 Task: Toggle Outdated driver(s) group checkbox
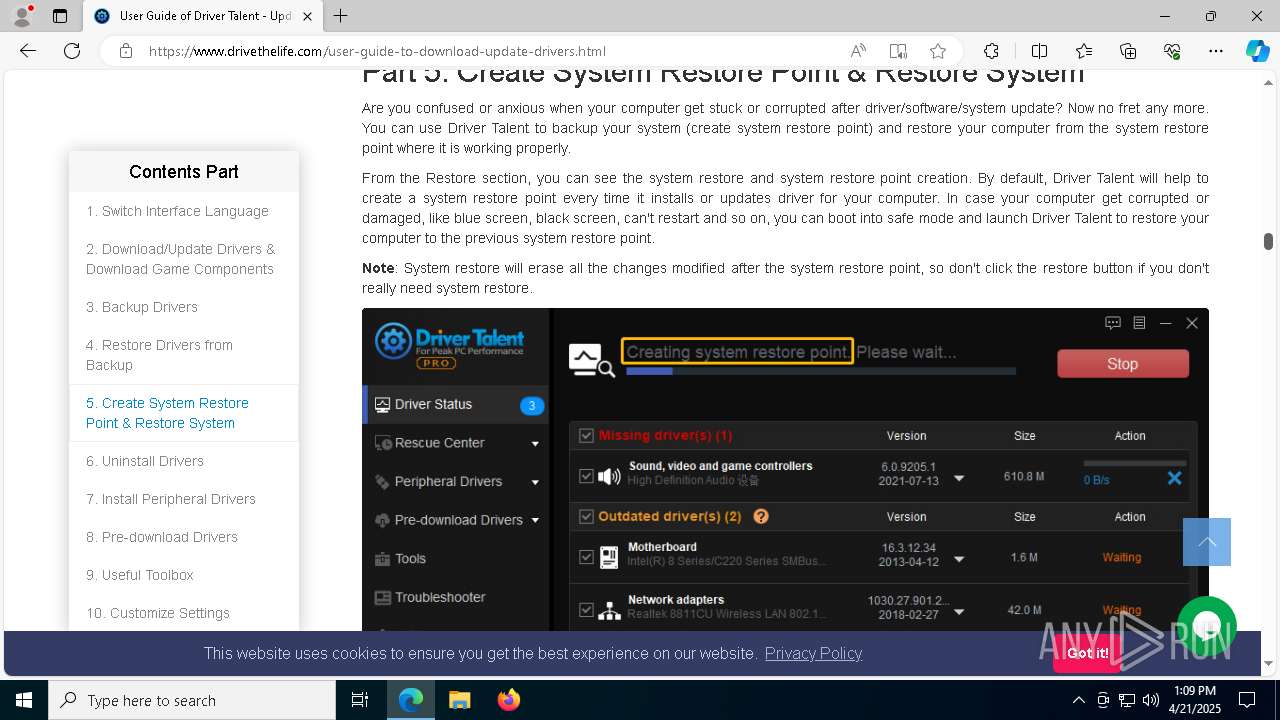pyautogui.click(x=586, y=517)
